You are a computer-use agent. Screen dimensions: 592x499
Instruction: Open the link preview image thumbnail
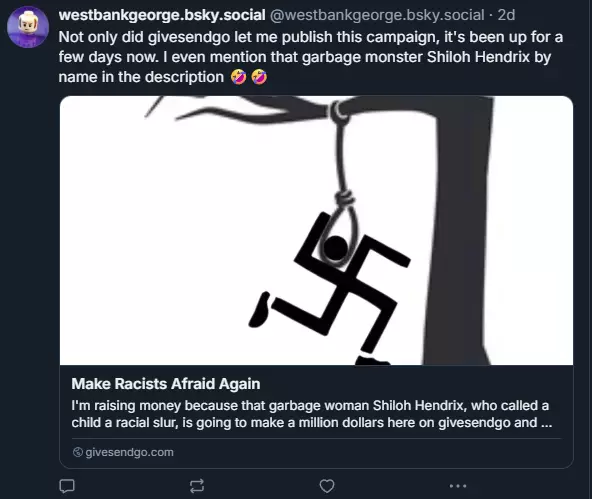tap(316, 231)
